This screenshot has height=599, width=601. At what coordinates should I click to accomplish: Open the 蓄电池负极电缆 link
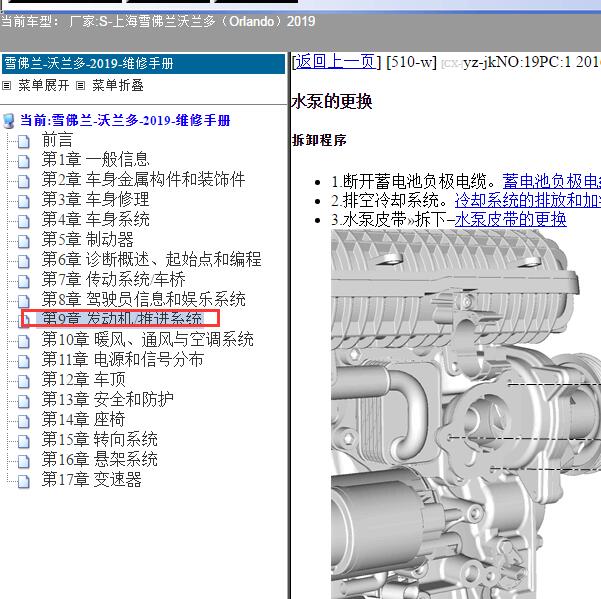pyautogui.click(x=551, y=181)
